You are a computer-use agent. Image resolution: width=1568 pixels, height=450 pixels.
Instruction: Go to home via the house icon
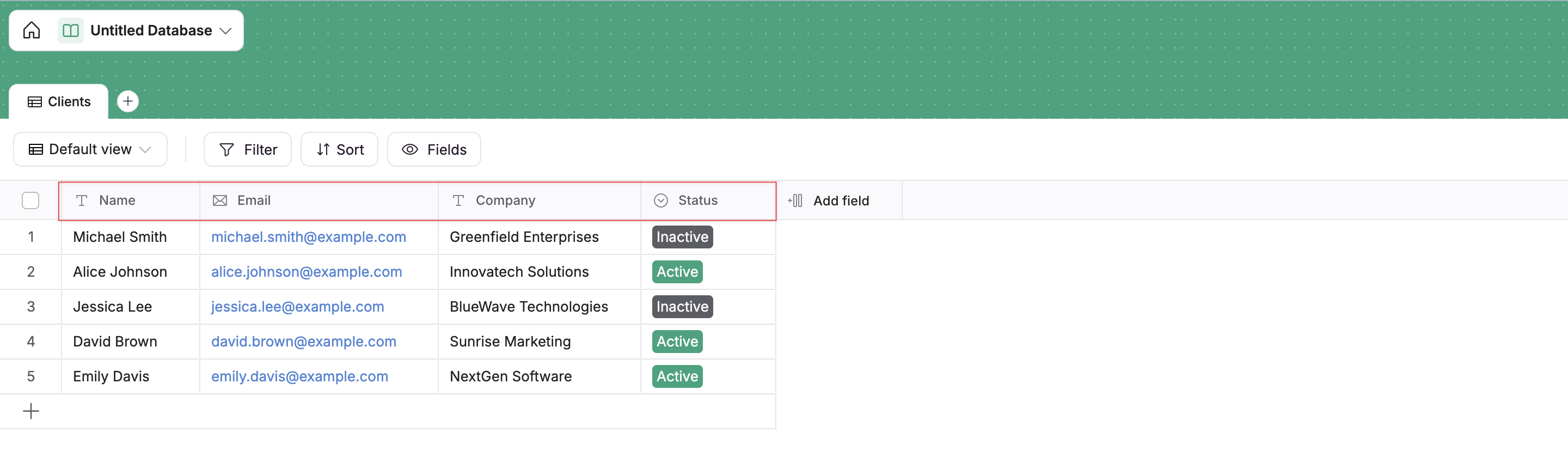(32, 31)
